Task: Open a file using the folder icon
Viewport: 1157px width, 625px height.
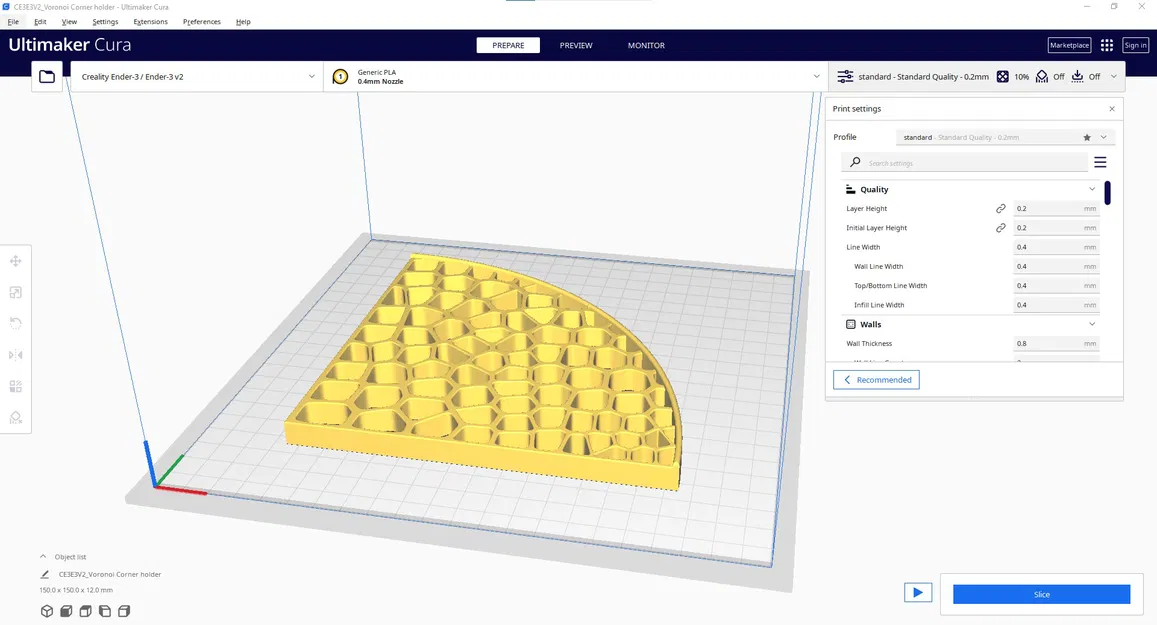Action: (x=46, y=75)
